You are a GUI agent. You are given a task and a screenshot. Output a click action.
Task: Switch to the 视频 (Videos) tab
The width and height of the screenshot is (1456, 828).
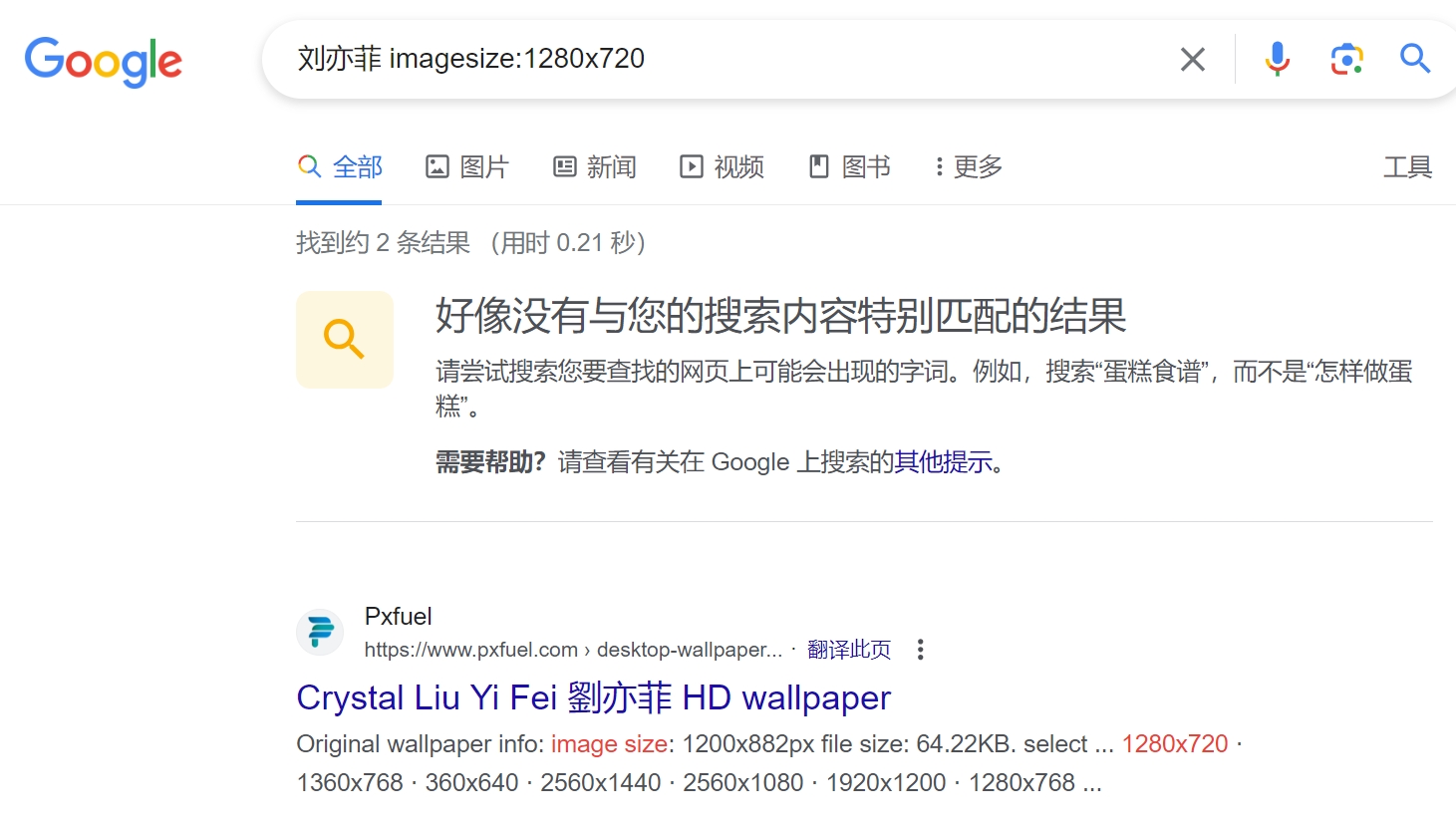coord(723,167)
